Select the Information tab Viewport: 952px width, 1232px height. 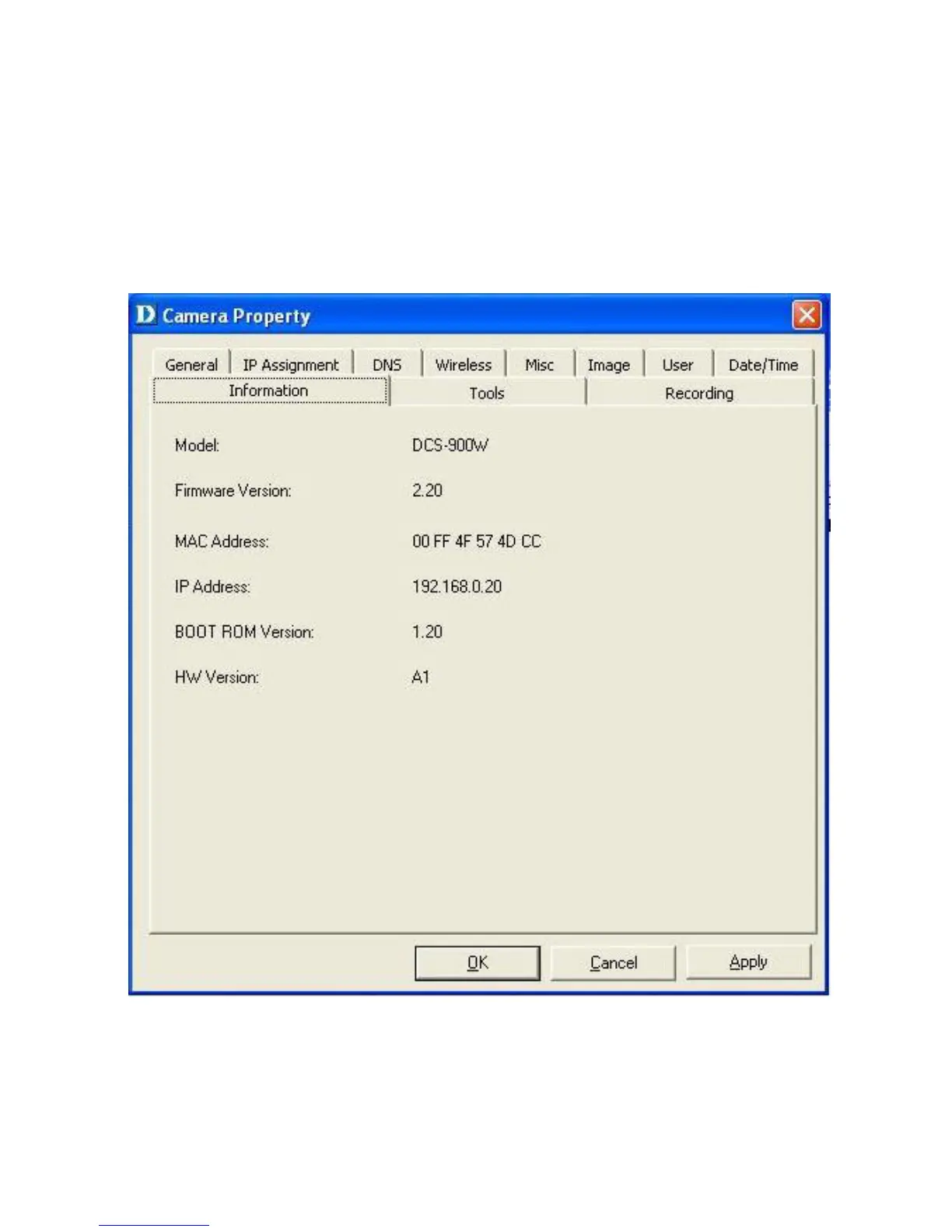pos(269,391)
